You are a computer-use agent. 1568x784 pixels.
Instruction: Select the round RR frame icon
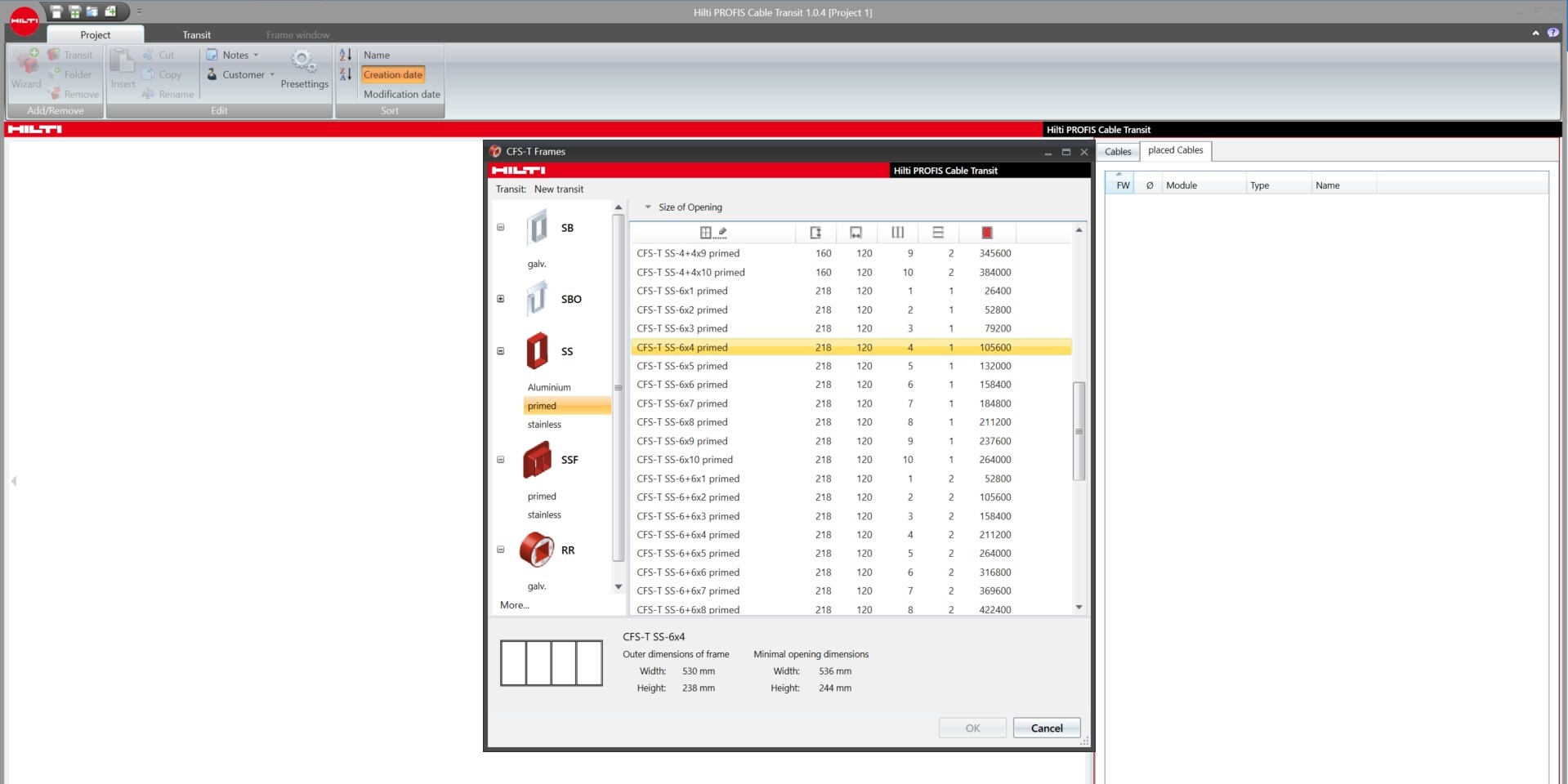(x=537, y=550)
